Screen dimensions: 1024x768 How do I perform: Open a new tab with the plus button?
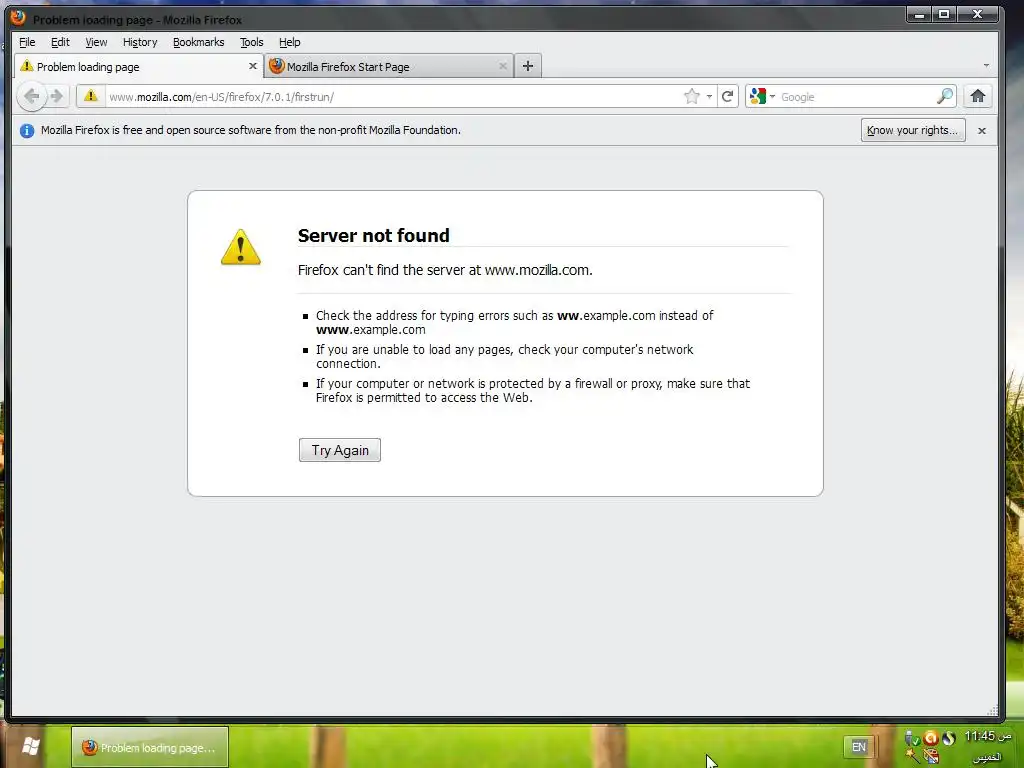[528, 66]
